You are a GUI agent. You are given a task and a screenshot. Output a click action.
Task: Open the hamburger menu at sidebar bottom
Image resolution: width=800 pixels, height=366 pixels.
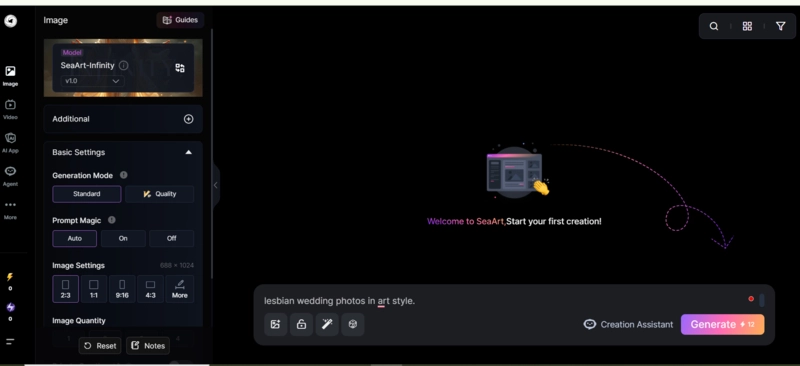(x=10, y=341)
